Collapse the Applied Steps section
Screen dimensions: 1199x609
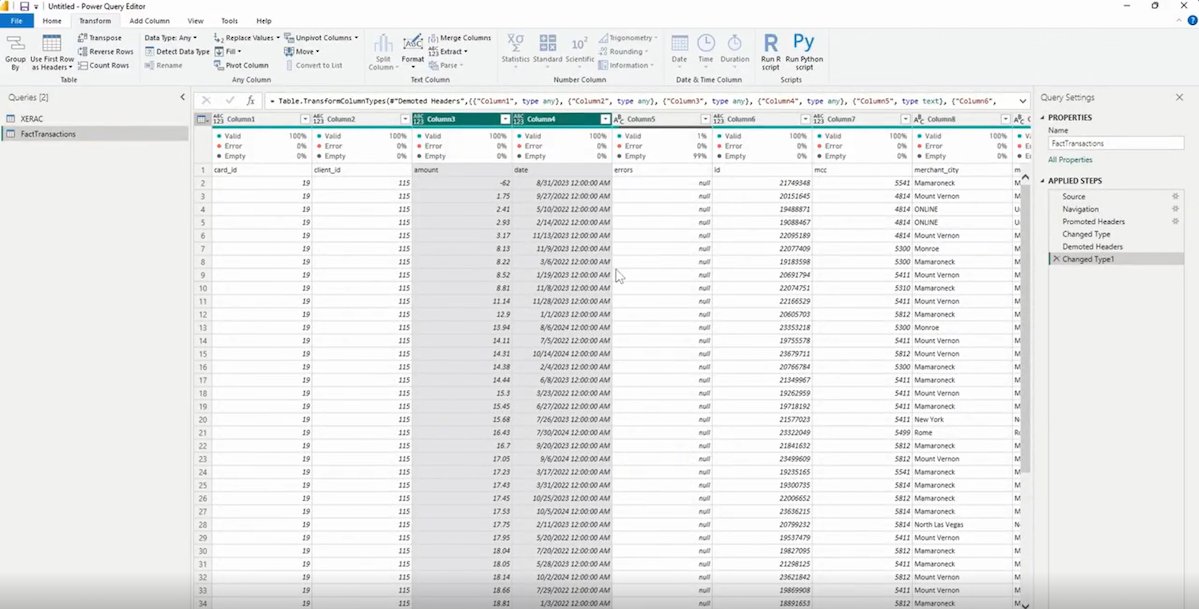1041,181
